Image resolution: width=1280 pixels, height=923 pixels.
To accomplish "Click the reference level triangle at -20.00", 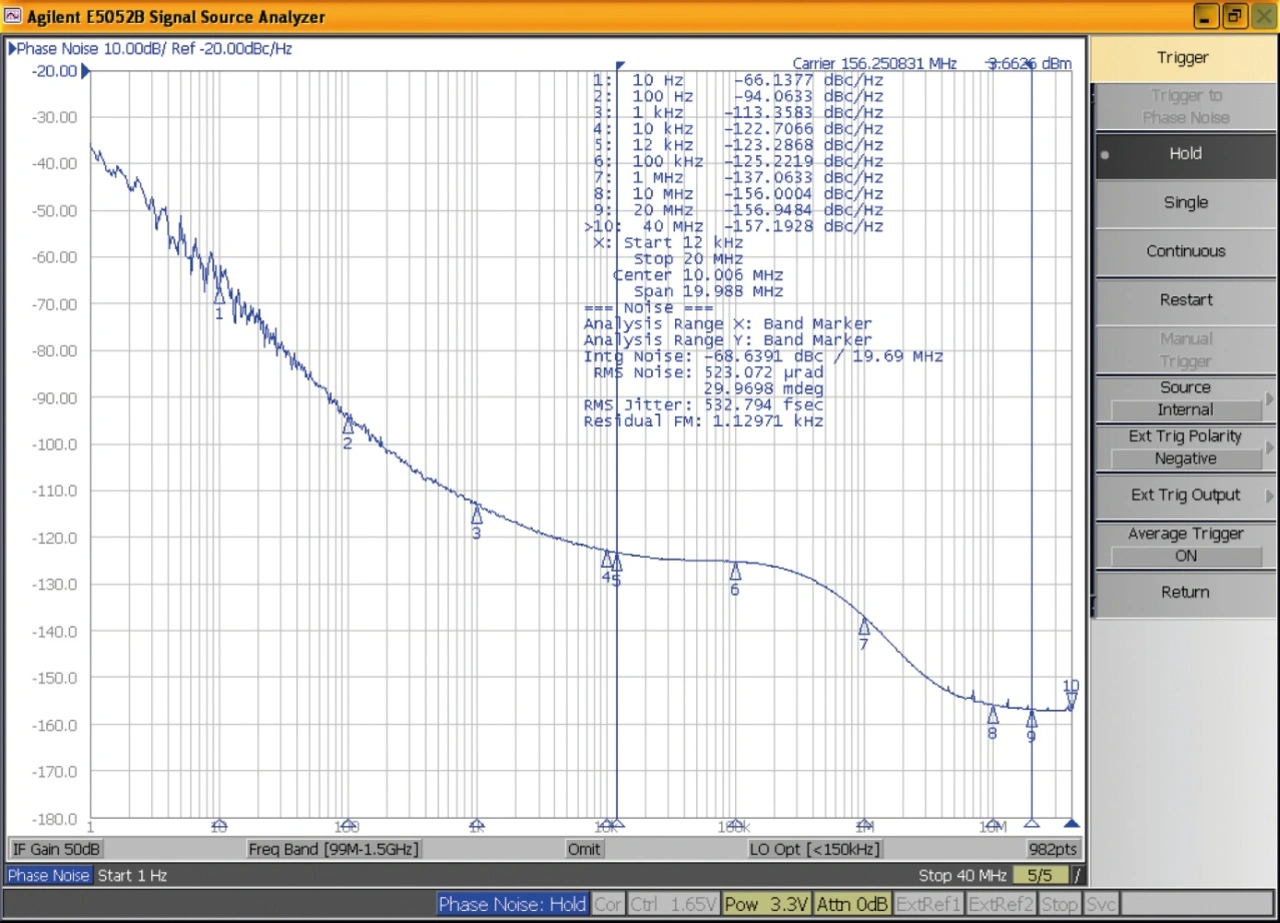I will coord(85,71).
